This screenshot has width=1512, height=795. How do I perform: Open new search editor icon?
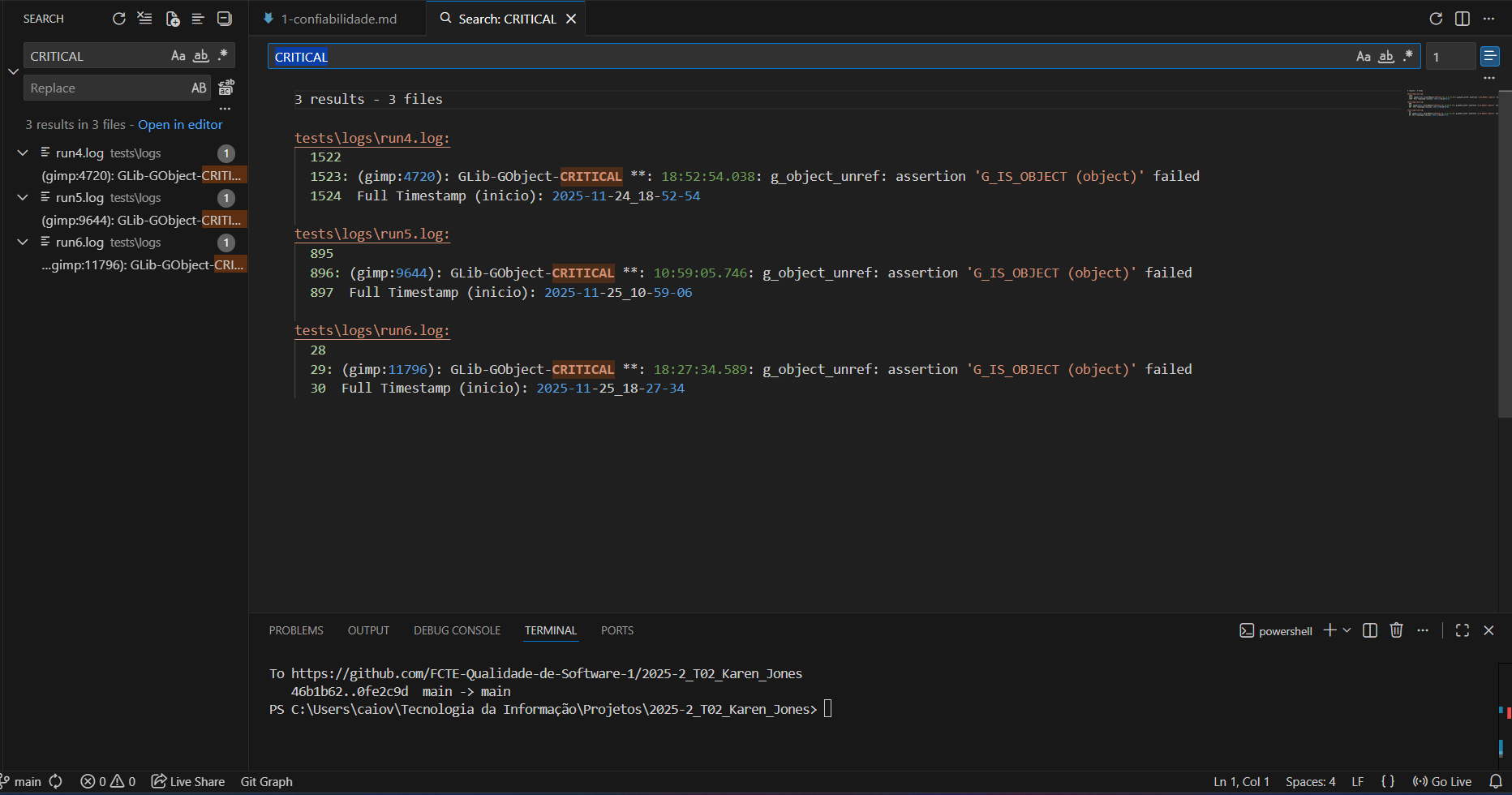click(x=172, y=19)
